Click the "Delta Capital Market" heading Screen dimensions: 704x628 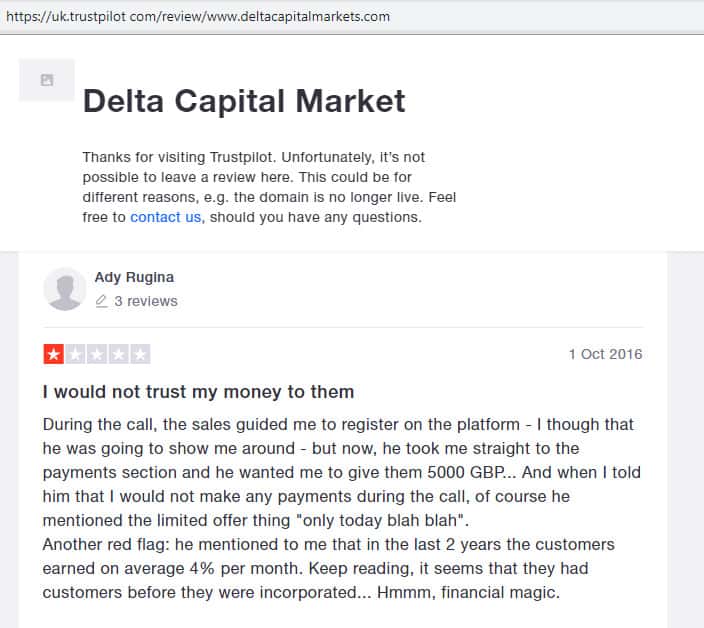(x=244, y=101)
